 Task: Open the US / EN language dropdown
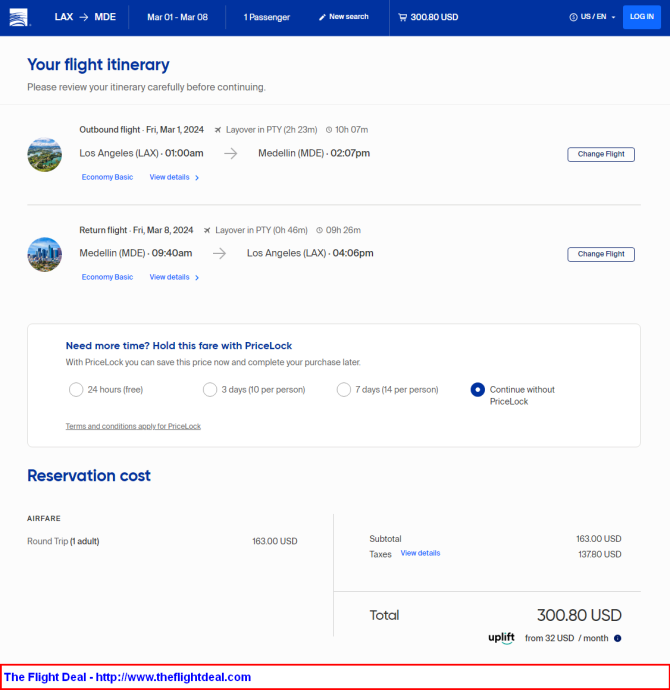(593, 17)
